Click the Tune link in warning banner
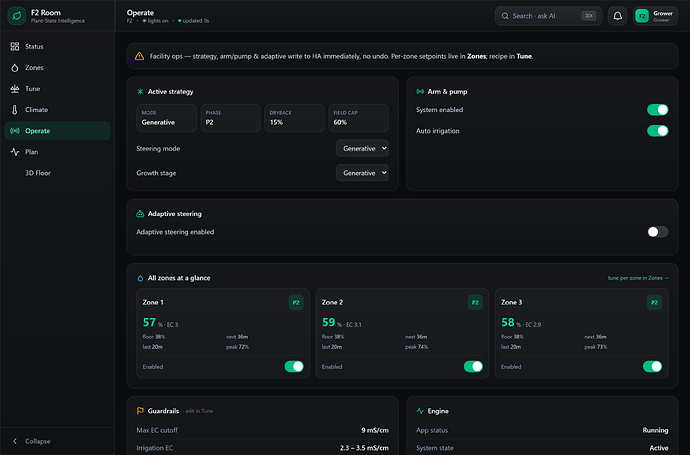The image size is (690, 455). pyautogui.click(x=524, y=56)
